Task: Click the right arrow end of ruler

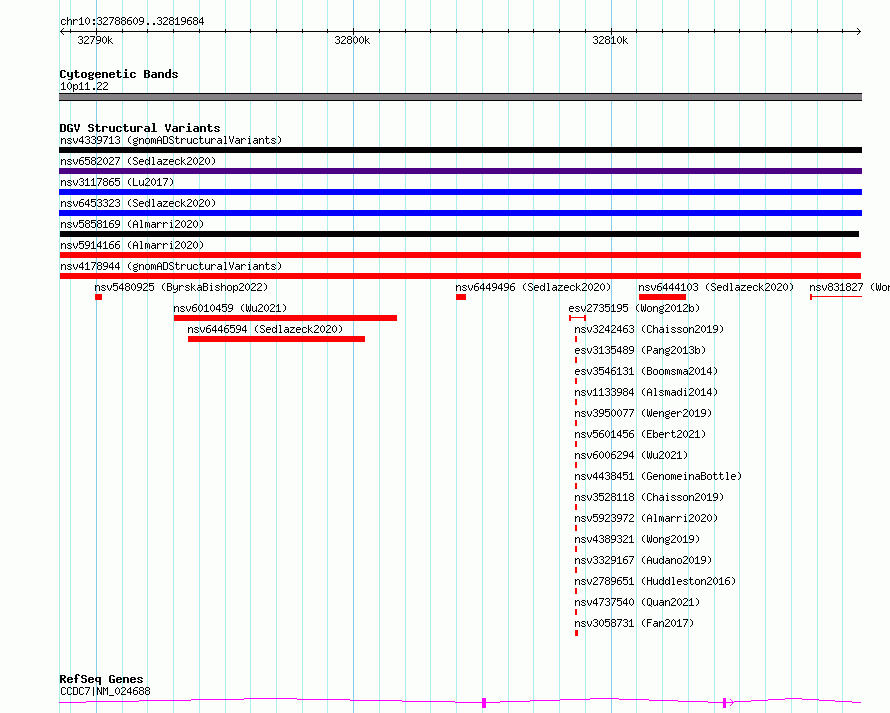Action: (859, 31)
